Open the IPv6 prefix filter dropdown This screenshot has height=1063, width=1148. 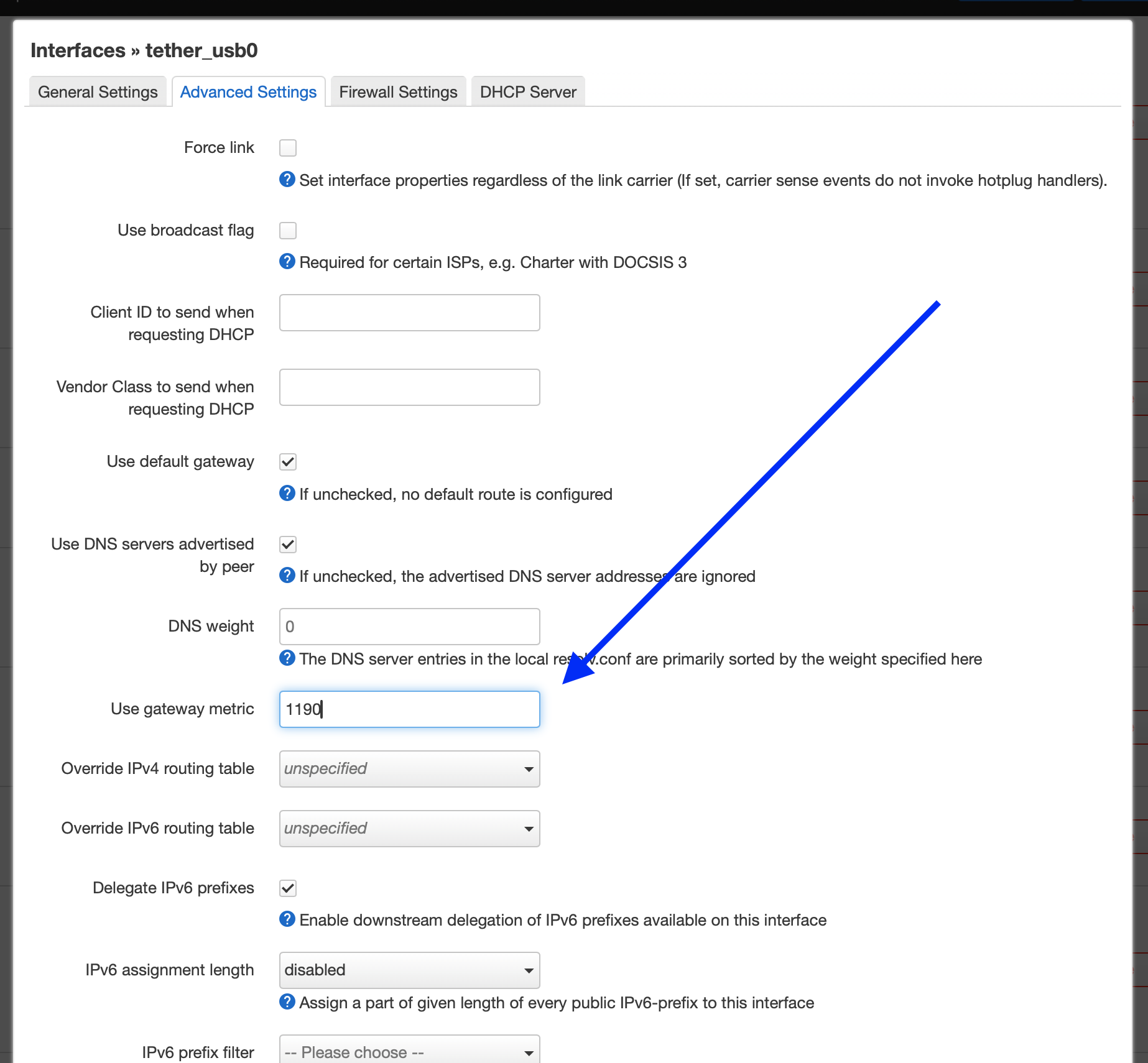coord(410,1051)
